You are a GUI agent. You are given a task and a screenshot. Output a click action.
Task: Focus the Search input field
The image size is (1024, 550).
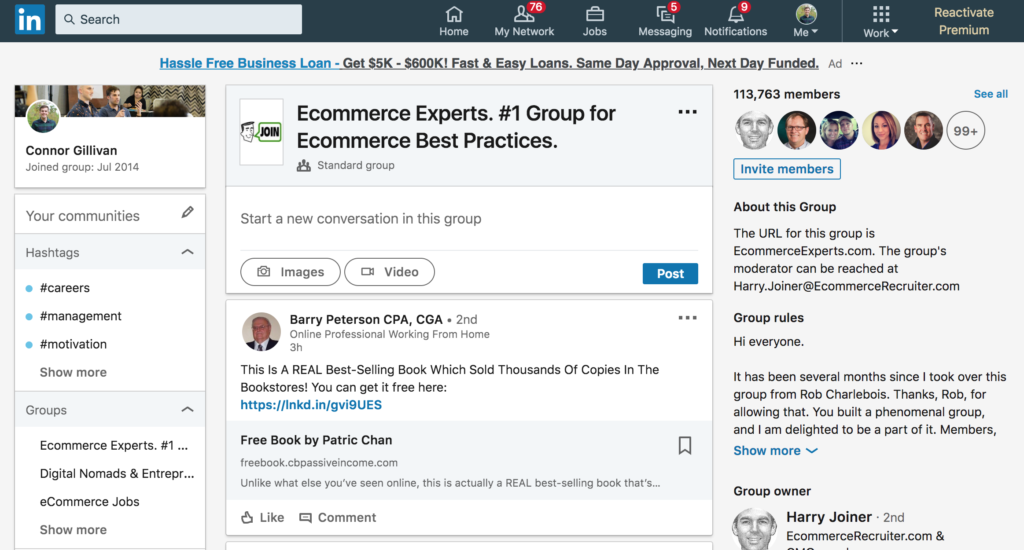click(x=178, y=20)
